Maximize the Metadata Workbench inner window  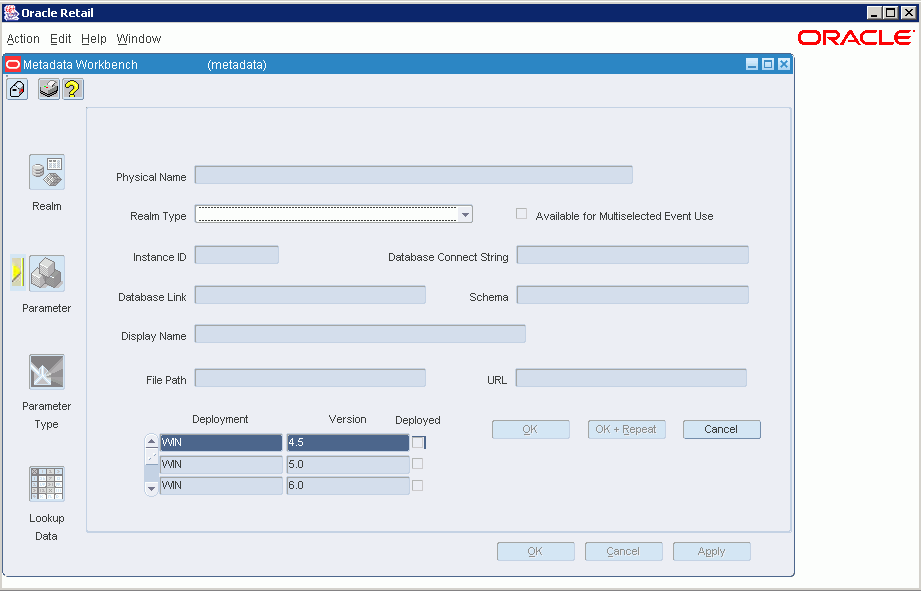[768, 64]
